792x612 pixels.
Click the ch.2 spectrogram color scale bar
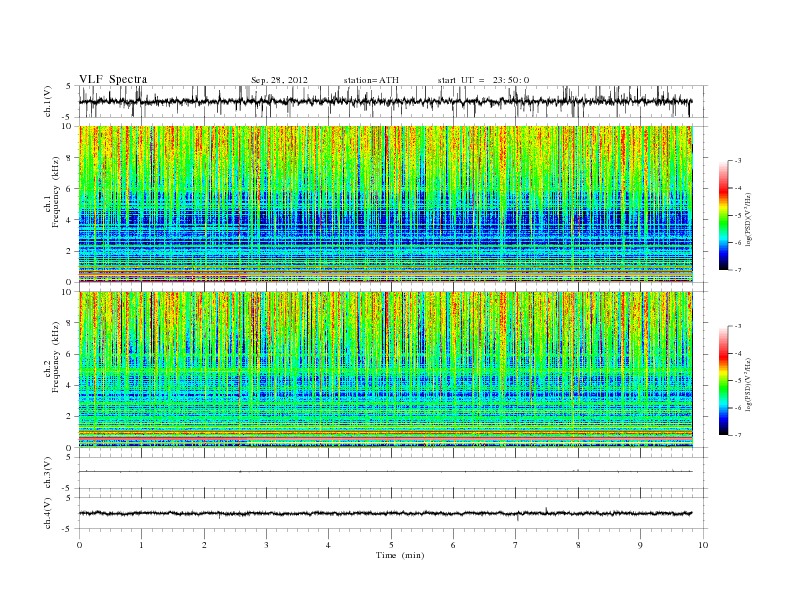coord(724,380)
